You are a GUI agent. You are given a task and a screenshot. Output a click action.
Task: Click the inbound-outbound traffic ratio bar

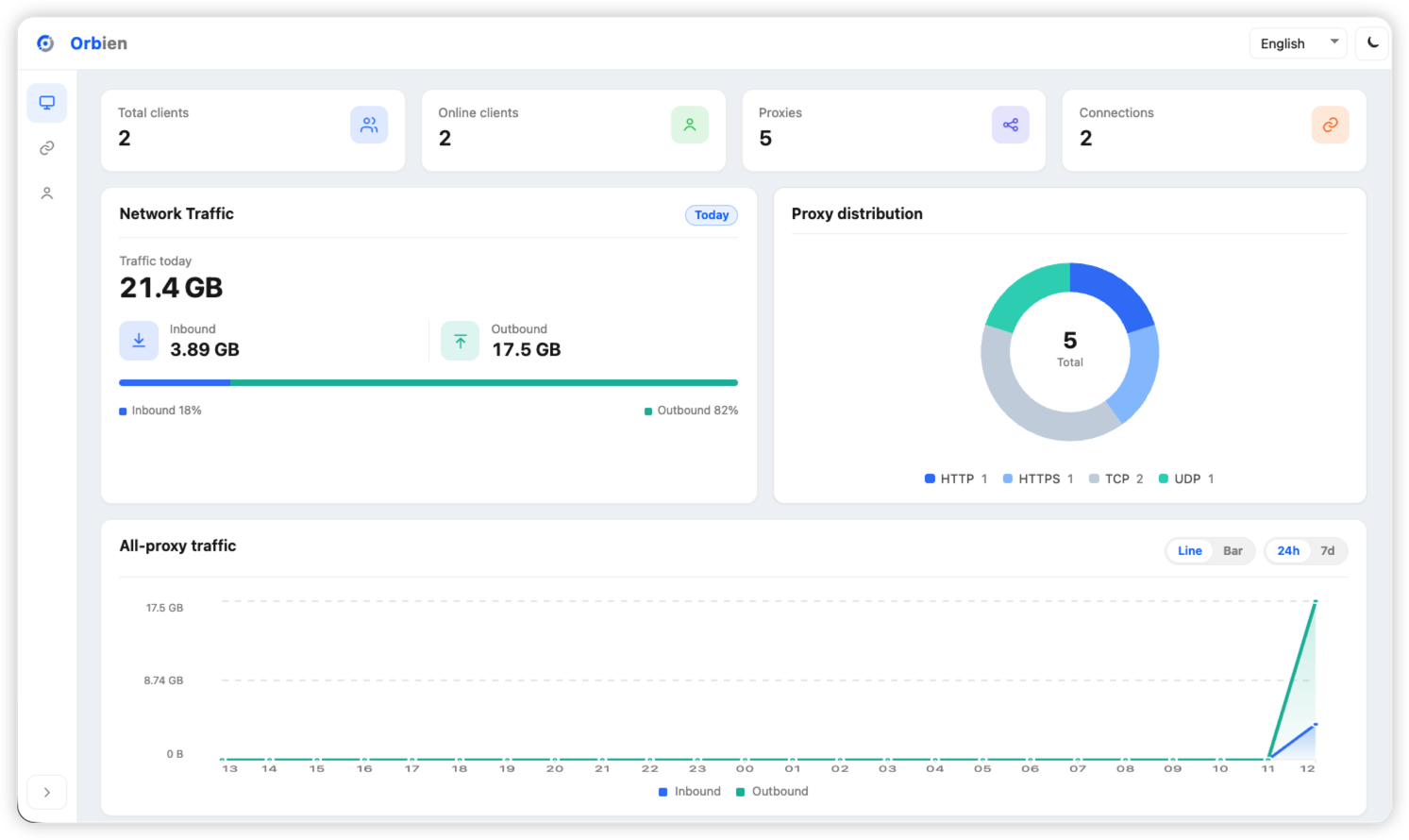point(428,383)
